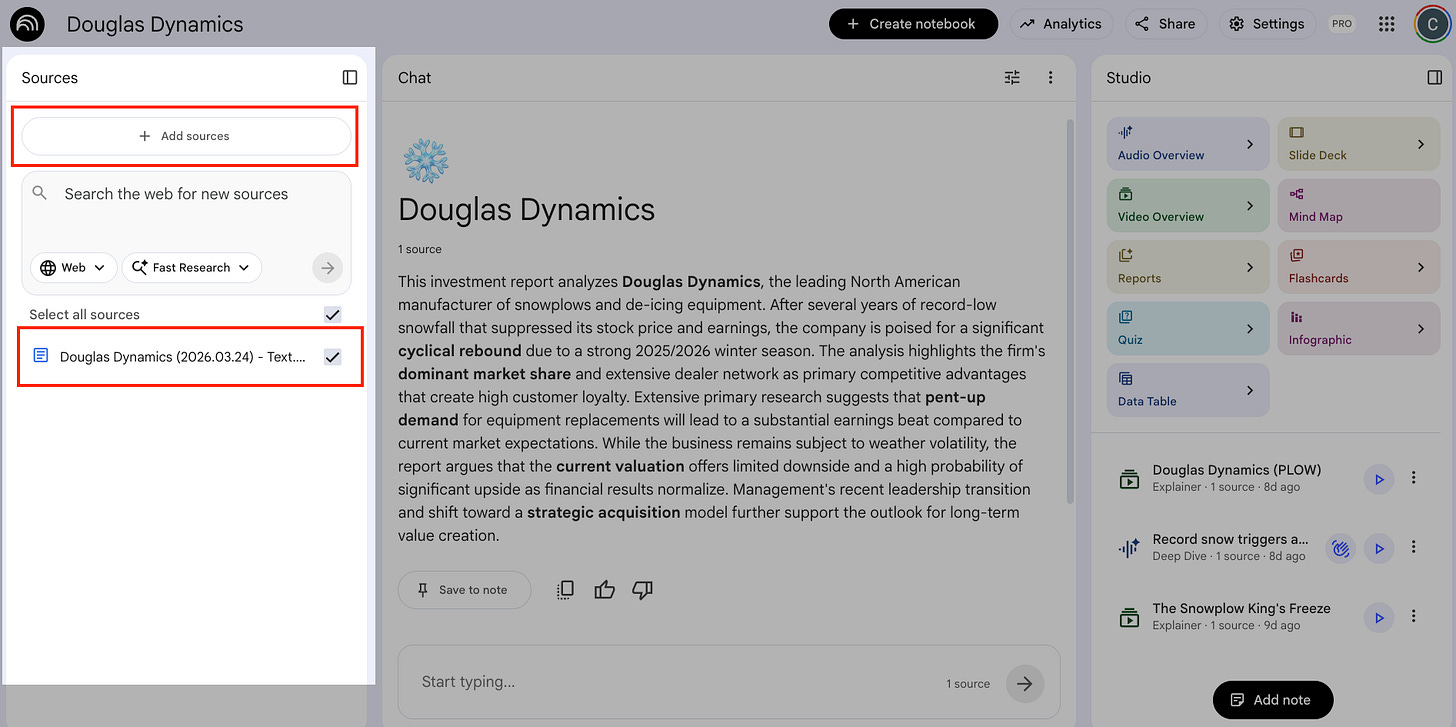Open the Audio Overview generator
Screen dimensions: 1456x727
tap(1187, 143)
